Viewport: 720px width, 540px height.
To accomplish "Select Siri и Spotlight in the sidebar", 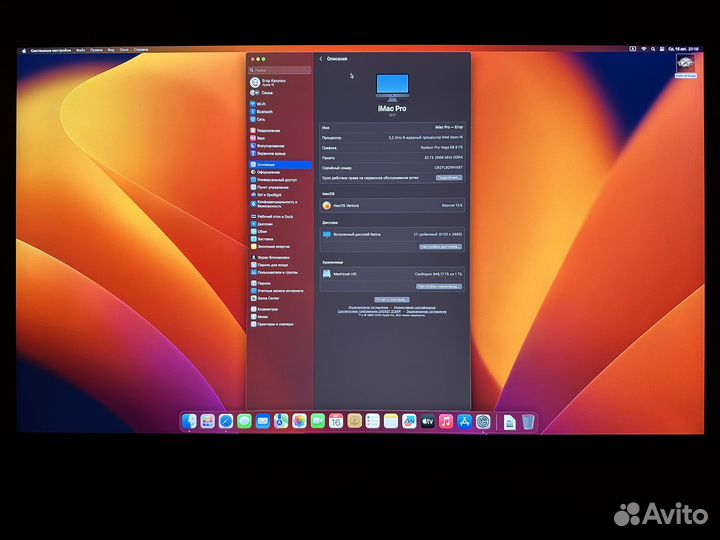I will tap(266, 195).
